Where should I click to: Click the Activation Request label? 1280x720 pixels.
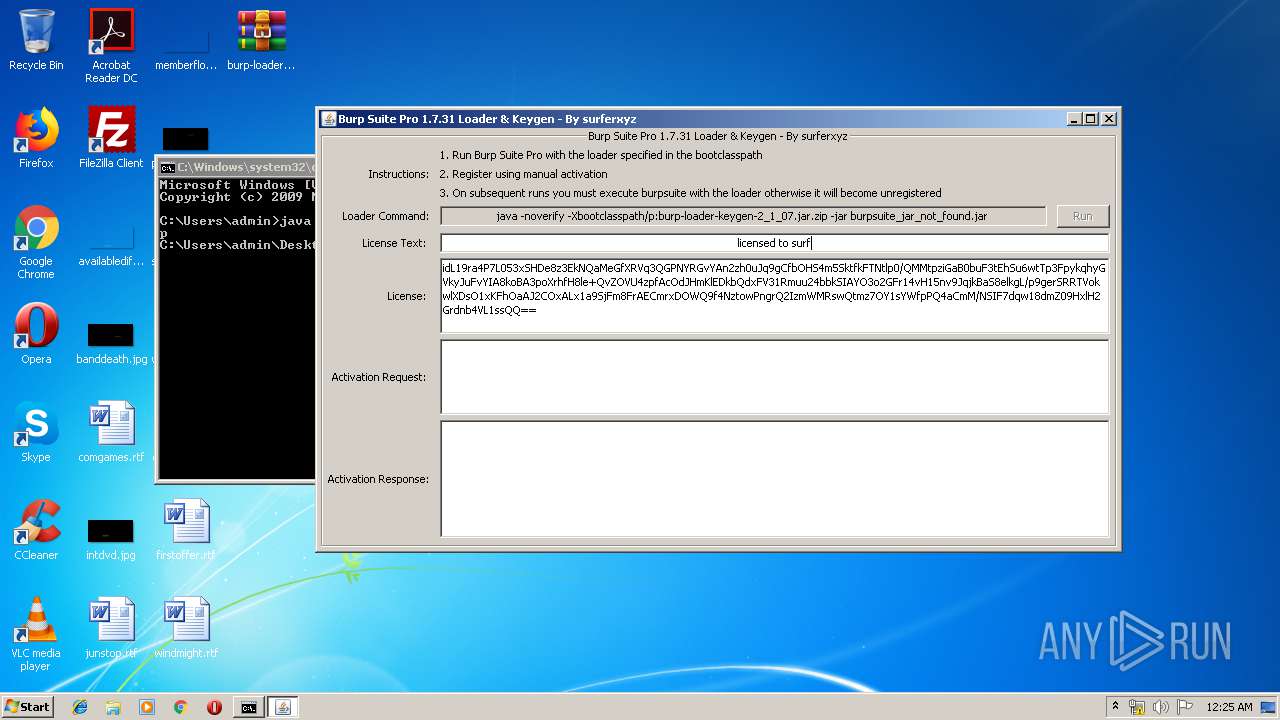point(379,377)
